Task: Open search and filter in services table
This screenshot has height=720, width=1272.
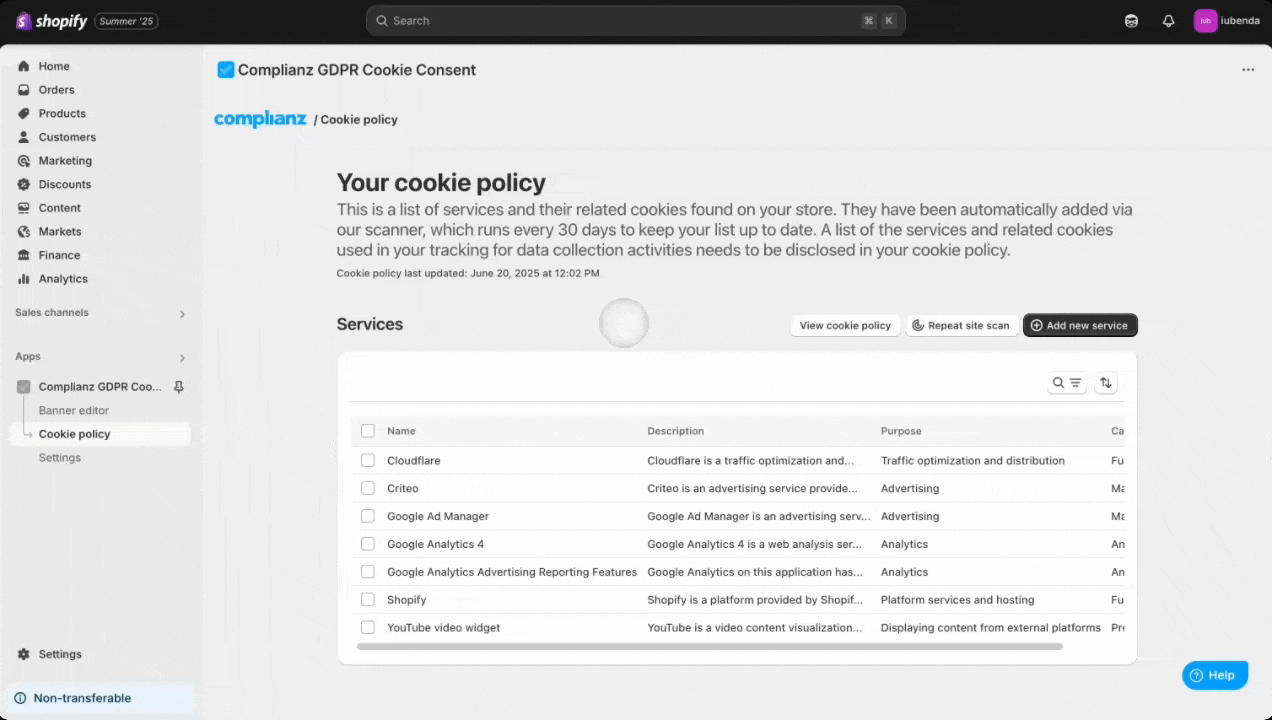Action: click(x=1067, y=383)
